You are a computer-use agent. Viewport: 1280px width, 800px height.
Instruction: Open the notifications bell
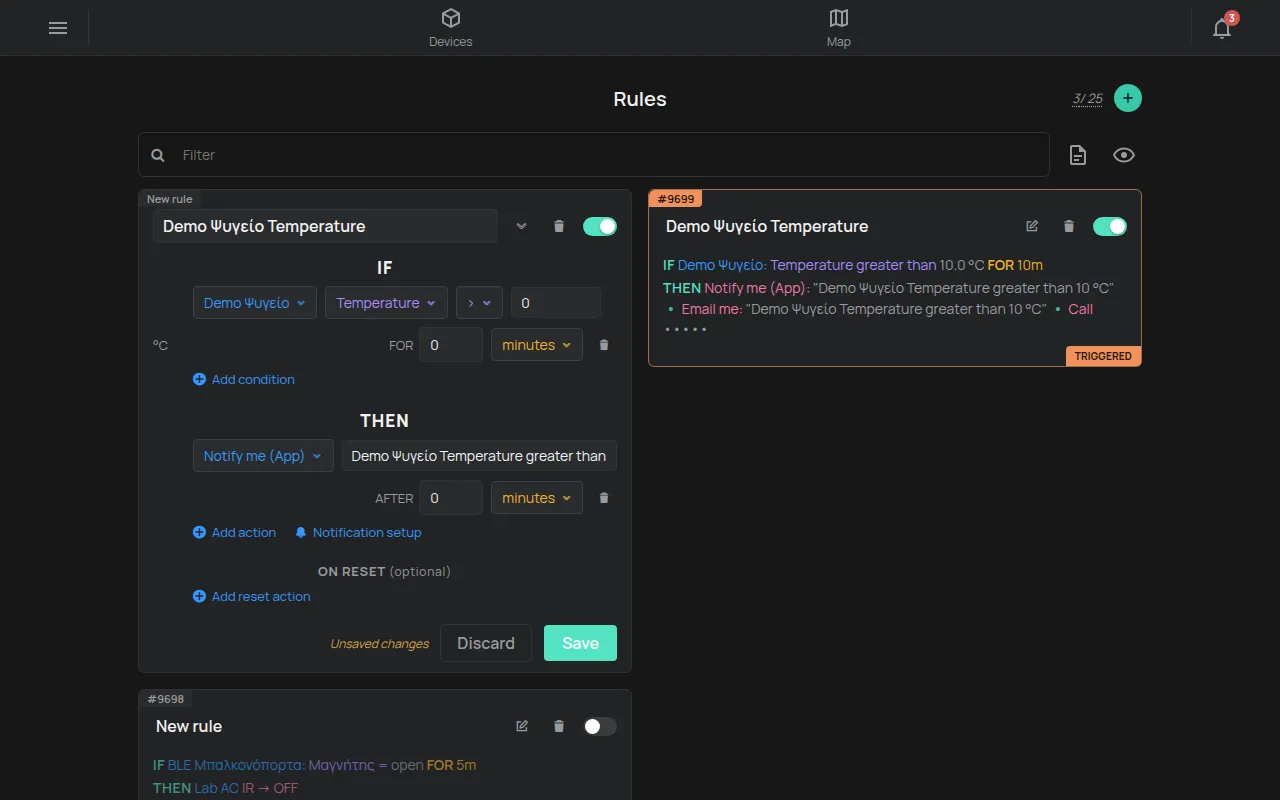click(1222, 28)
